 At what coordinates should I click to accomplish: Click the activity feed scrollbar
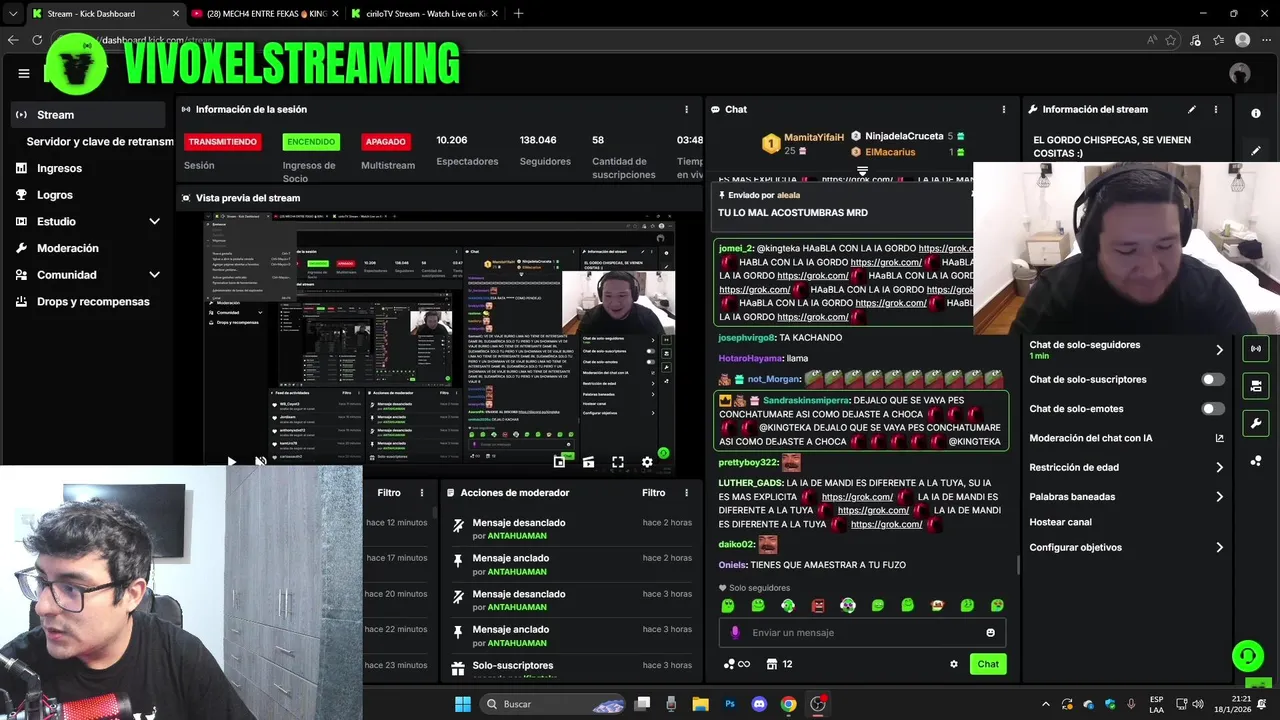(434, 513)
